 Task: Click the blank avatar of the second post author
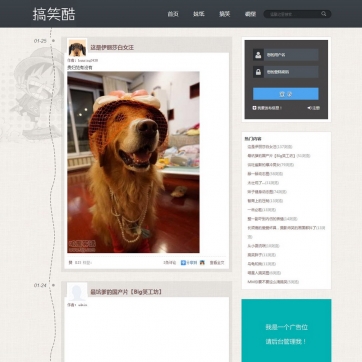(77, 292)
